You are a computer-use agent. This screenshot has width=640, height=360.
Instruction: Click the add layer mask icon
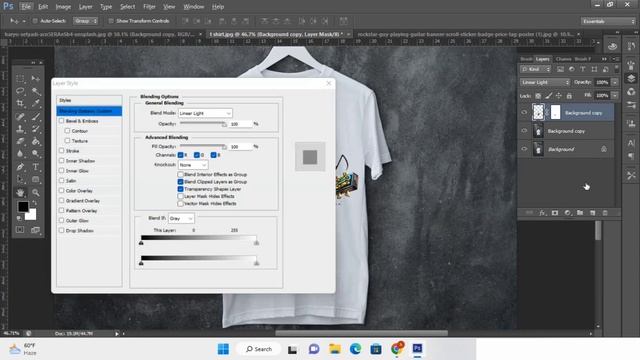tap(555, 213)
